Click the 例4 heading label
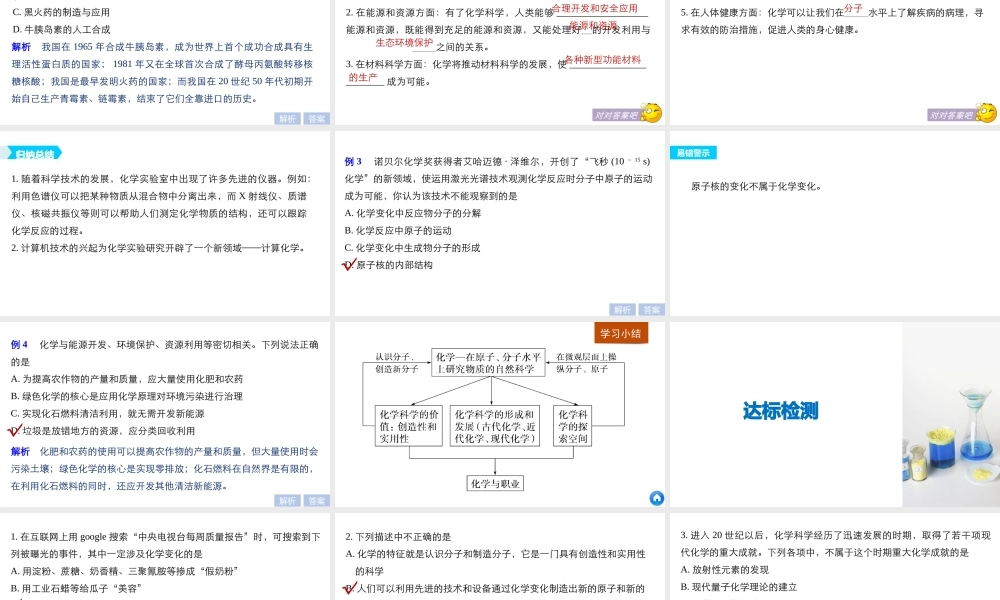This screenshot has width=1000, height=600. click(18, 344)
